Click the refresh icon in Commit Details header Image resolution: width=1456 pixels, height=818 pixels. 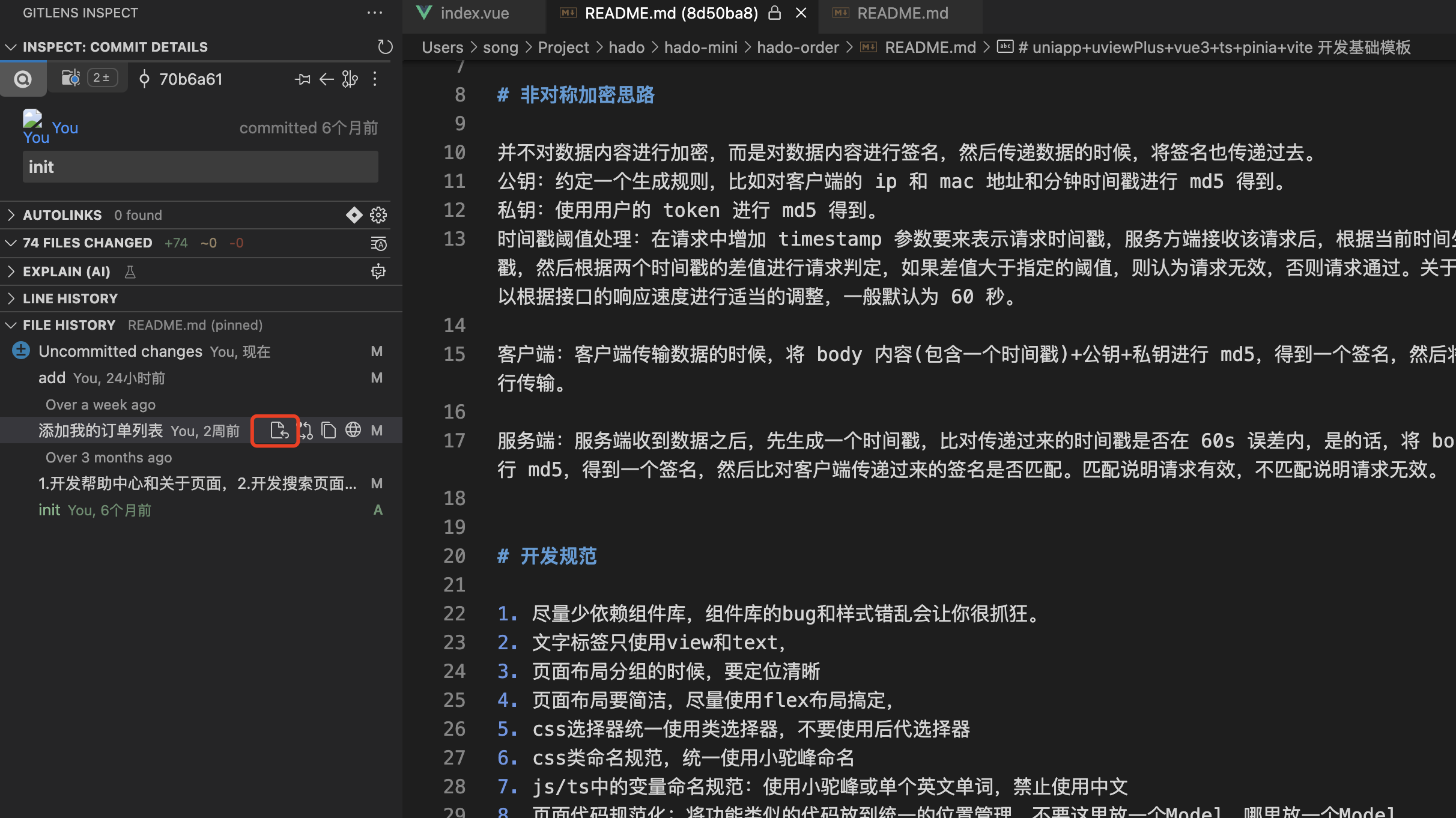pos(384,47)
